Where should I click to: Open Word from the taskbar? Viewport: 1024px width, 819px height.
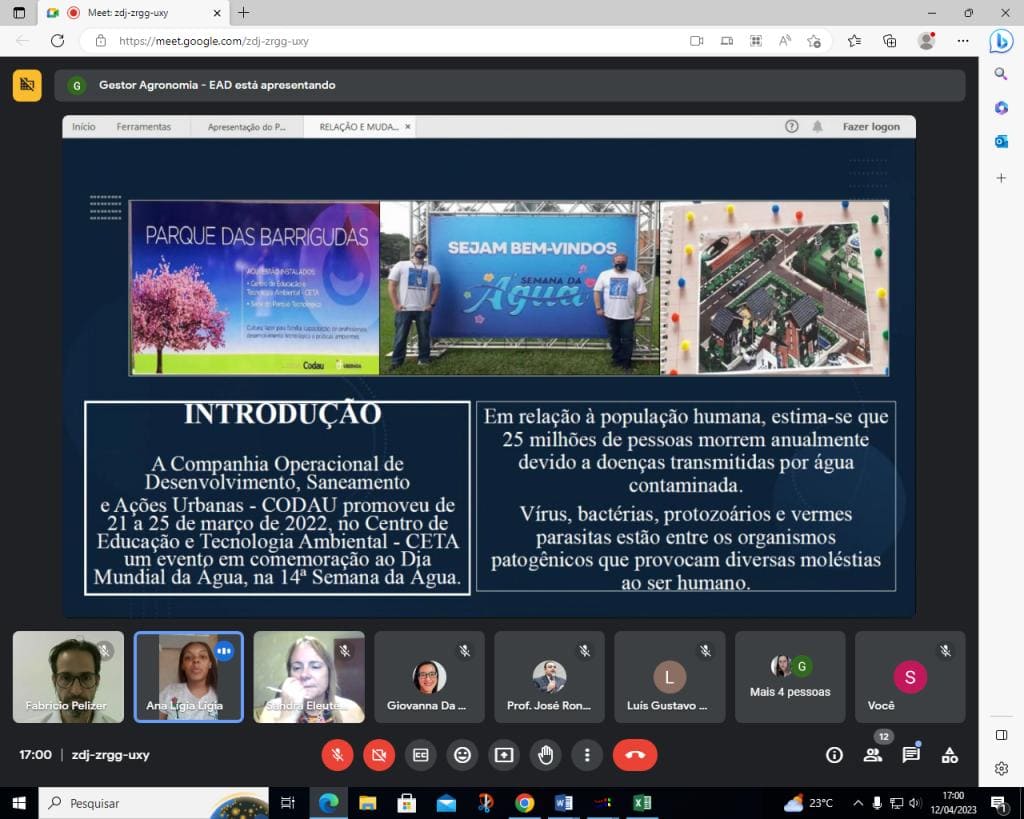pos(563,803)
